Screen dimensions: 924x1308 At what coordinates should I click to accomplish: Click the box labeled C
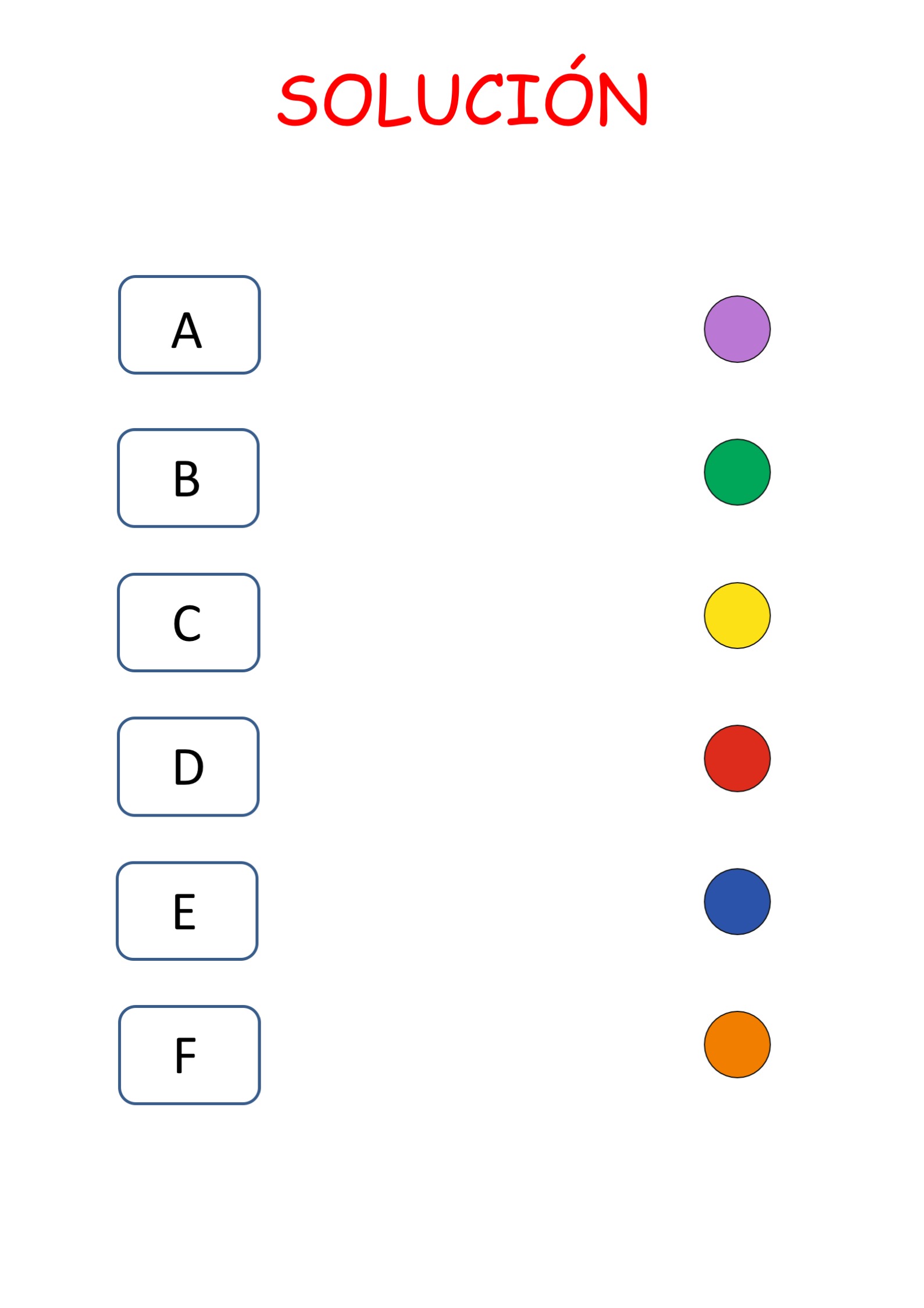[x=188, y=622]
